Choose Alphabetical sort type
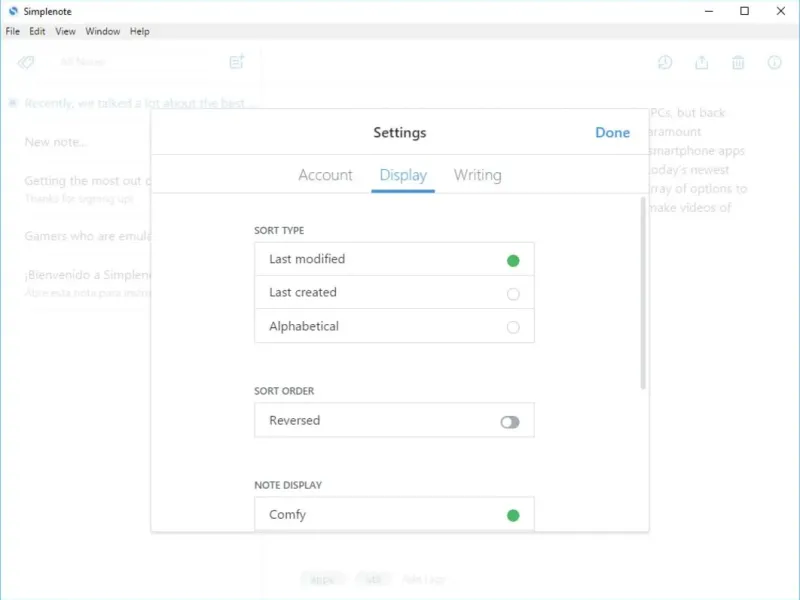Screen dimensions: 800x600 tap(394, 326)
